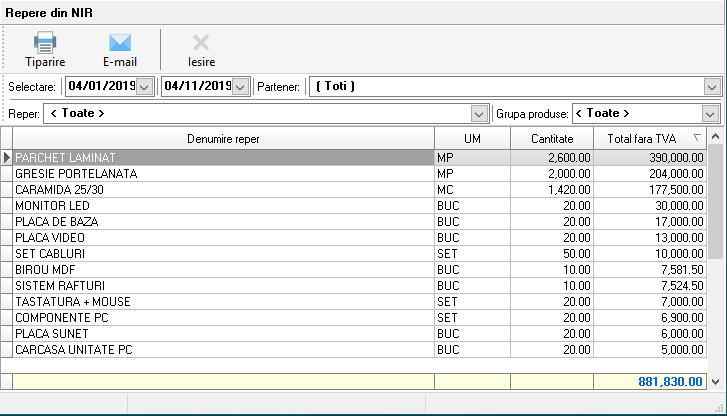Expand the Reper dropdown list
The width and height of the screenshot is (727, 416).
(x=478, y=113)
